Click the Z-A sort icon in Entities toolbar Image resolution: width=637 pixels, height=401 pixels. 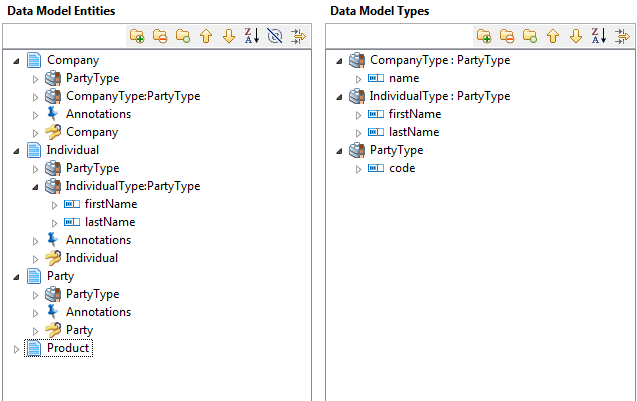(x=252, y=36)
